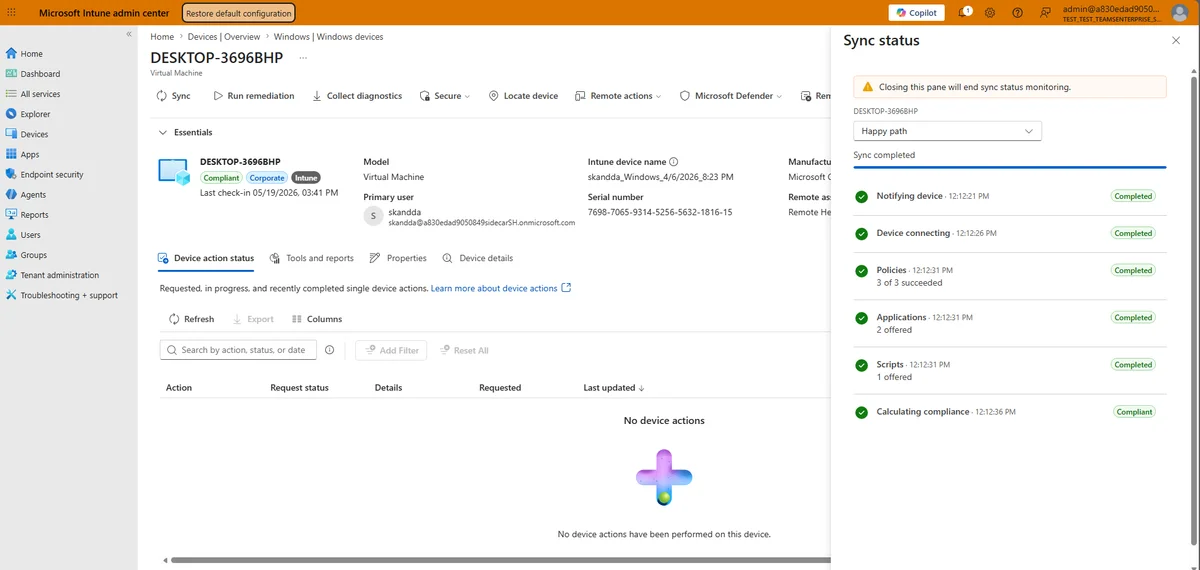Select the Device action status tab
Viewport: 1200px width, 570px height.
[206, 258]
